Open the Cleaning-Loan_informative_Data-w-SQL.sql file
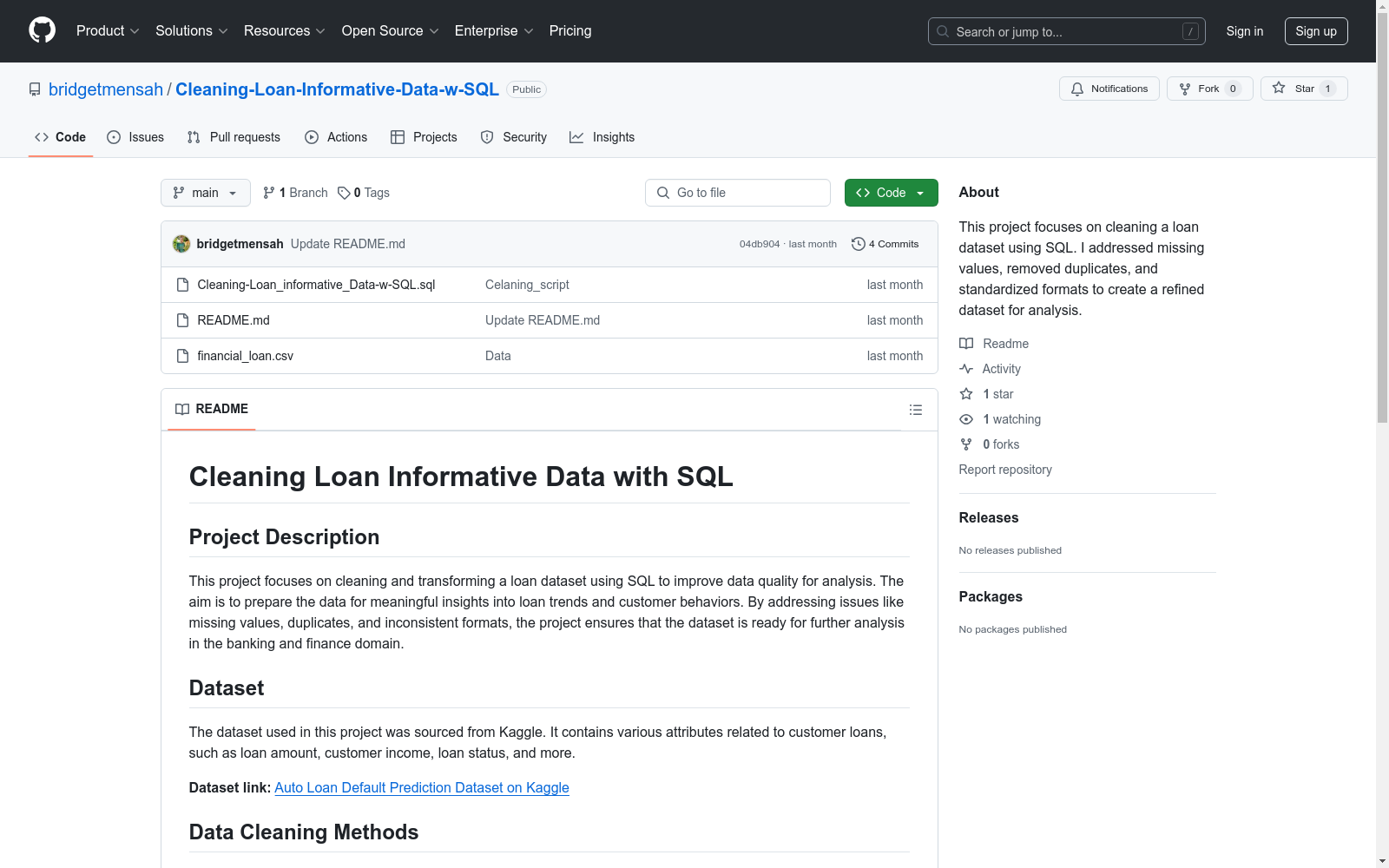This screenshot has width=1389, height=868. [x=316, y=285]
